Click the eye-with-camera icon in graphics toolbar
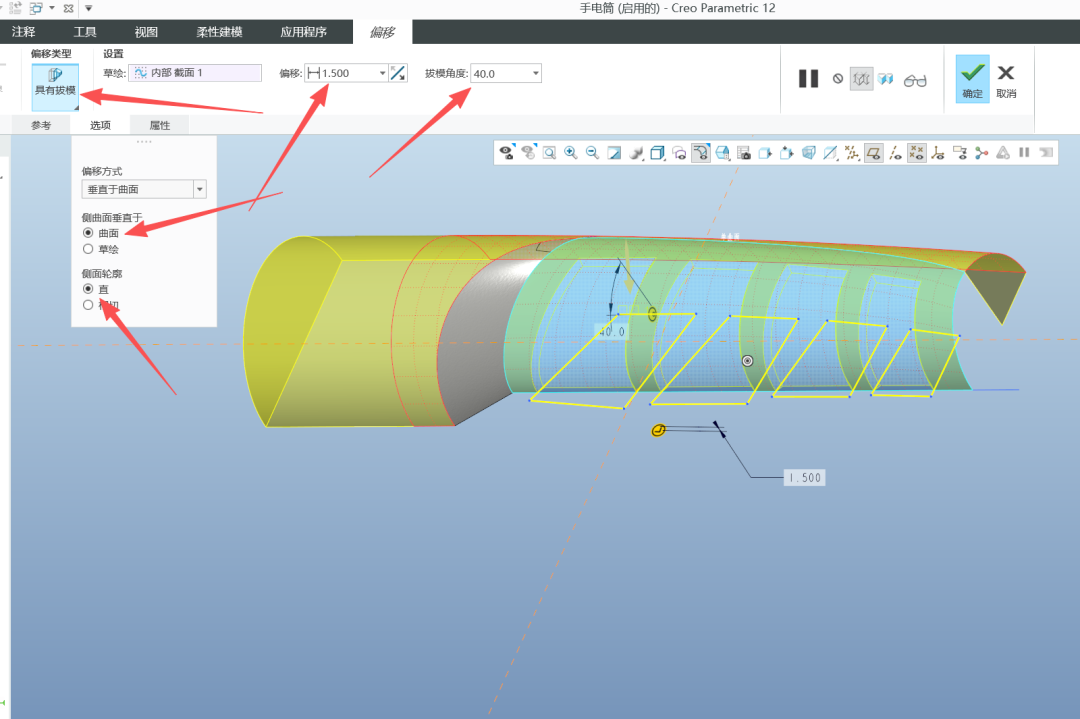This screenshot has width=1080, height=719. [507, 153]
